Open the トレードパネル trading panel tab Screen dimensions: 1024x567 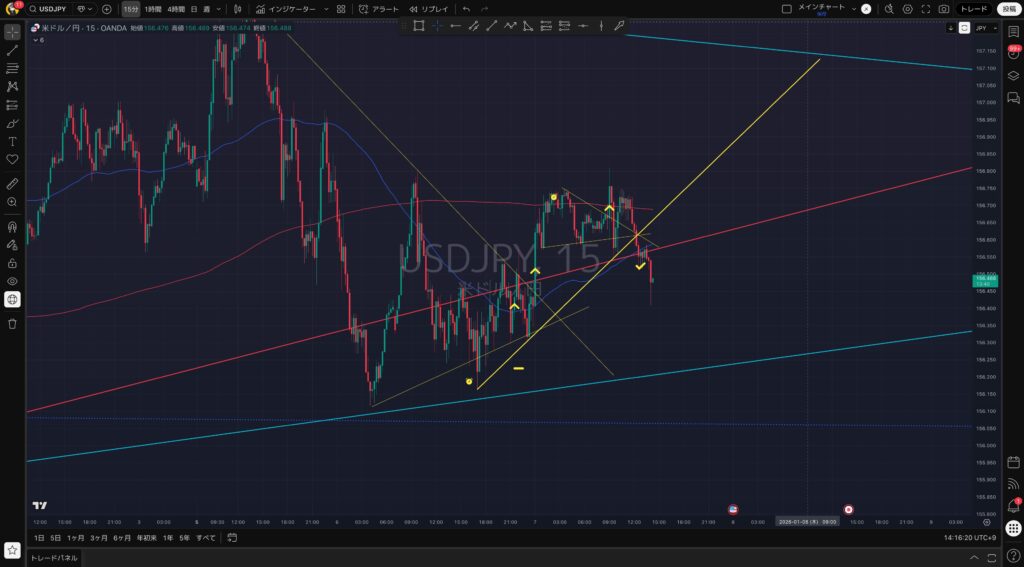click(x=54, y=558)
